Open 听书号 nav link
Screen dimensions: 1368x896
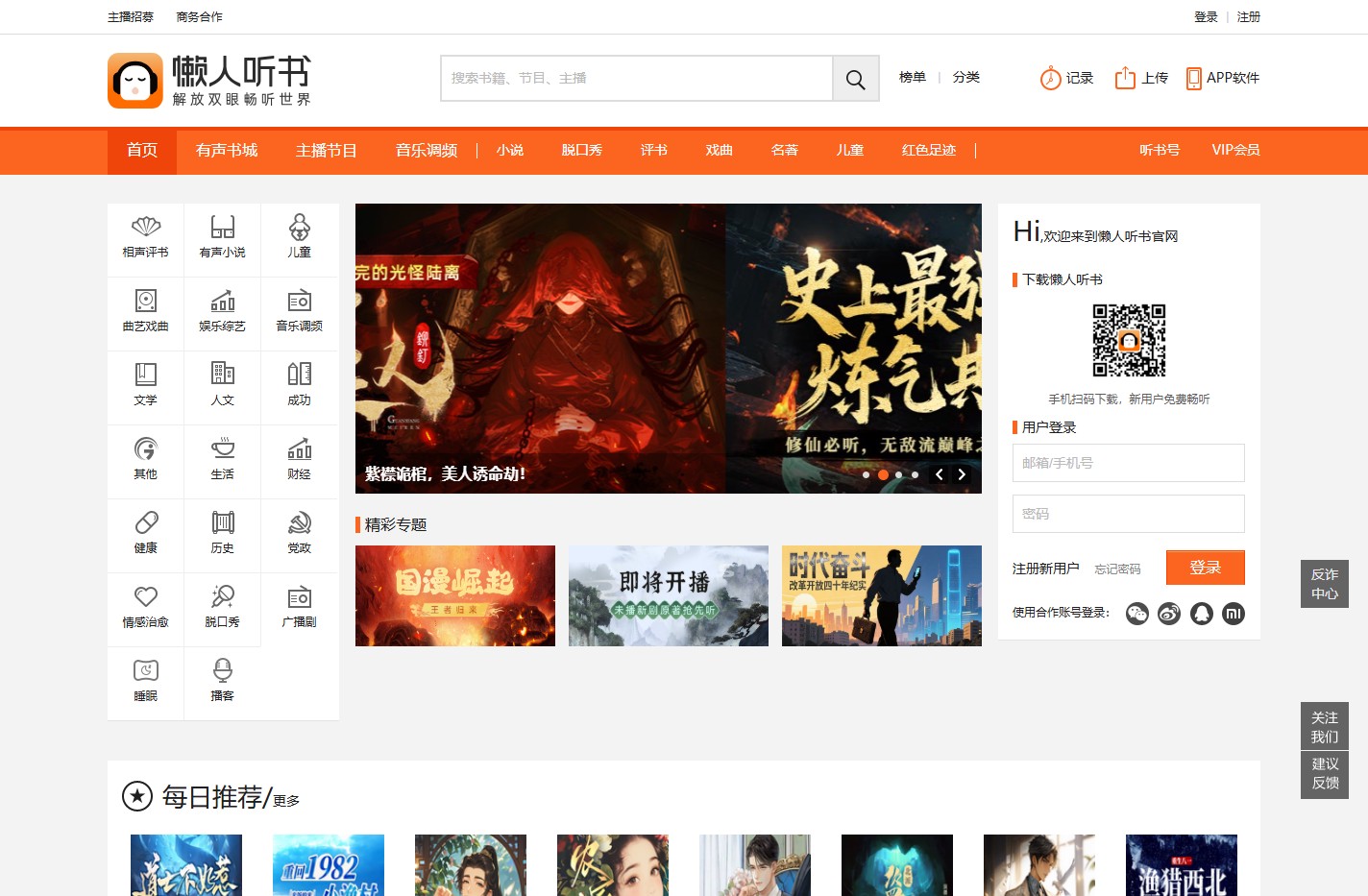pyautogui.click(x=1160, y=151)
